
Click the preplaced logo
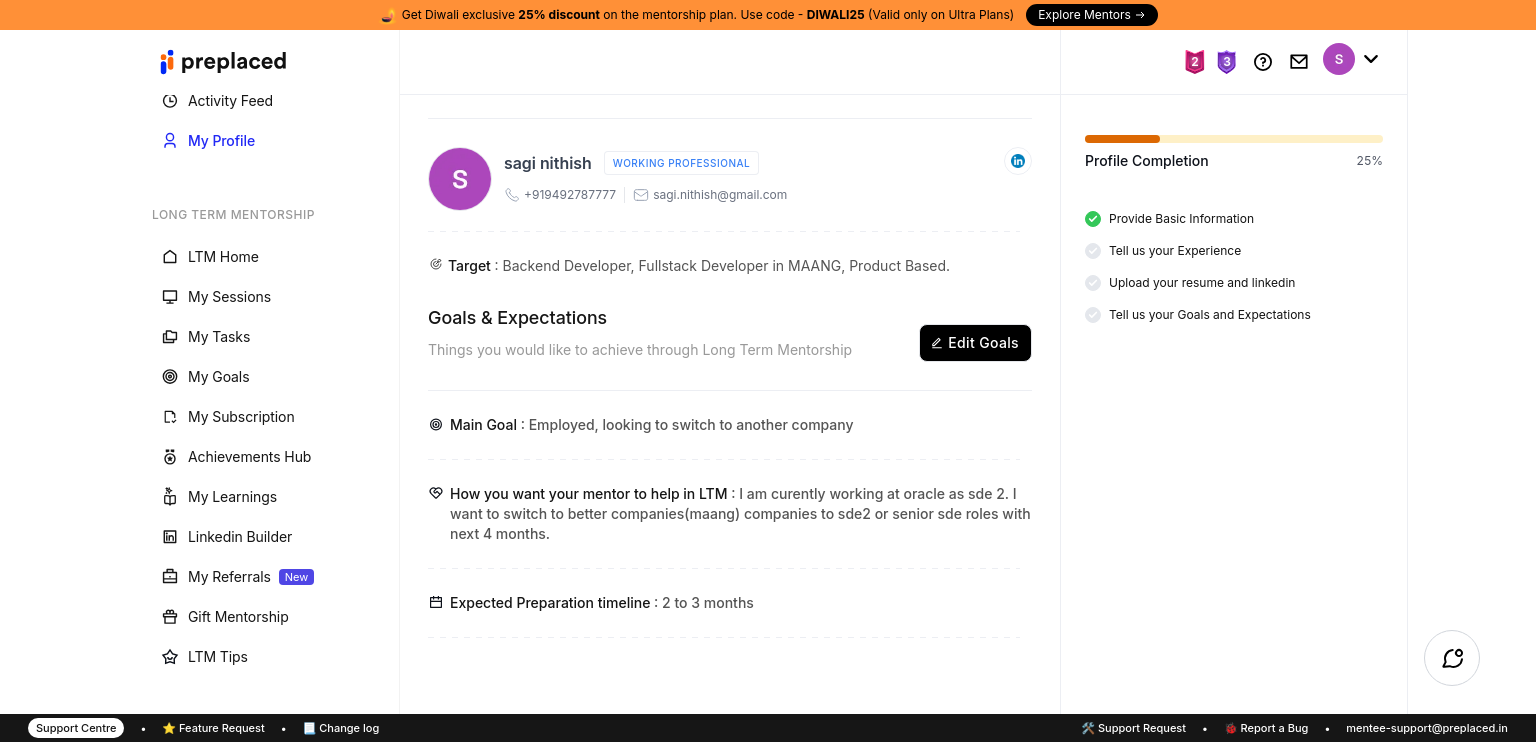(223, 62)
